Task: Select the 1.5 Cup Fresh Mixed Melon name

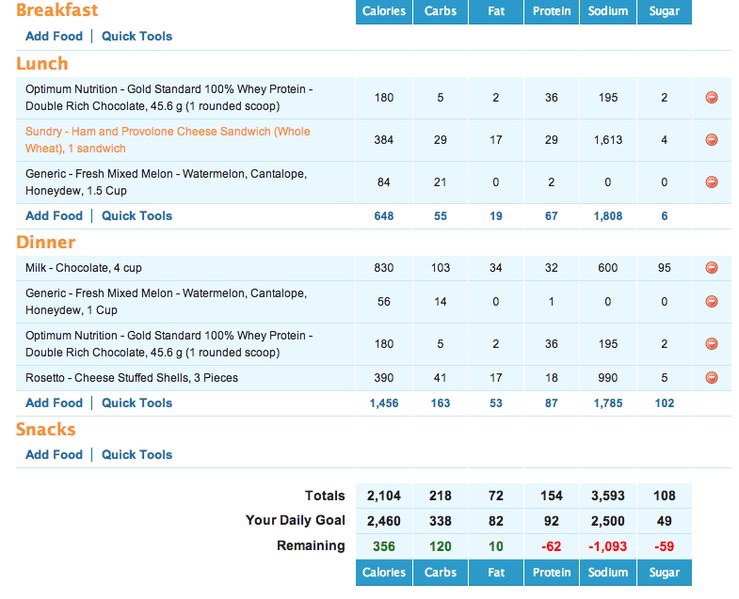Action: pos(166,182)
